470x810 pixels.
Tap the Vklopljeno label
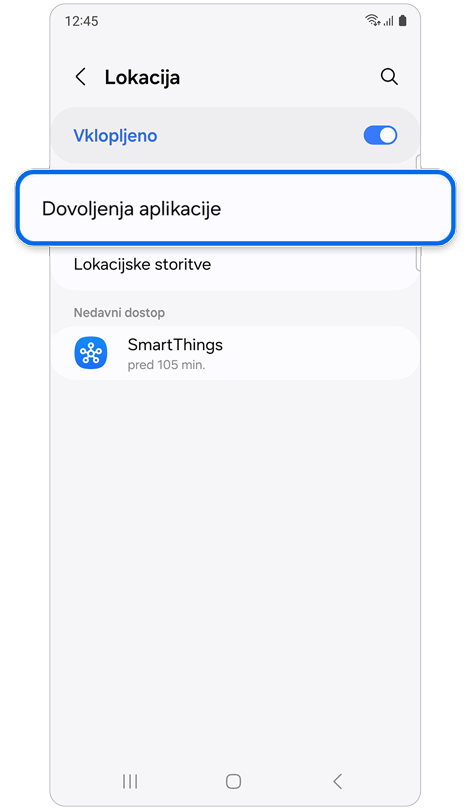[x=115, y=135]
